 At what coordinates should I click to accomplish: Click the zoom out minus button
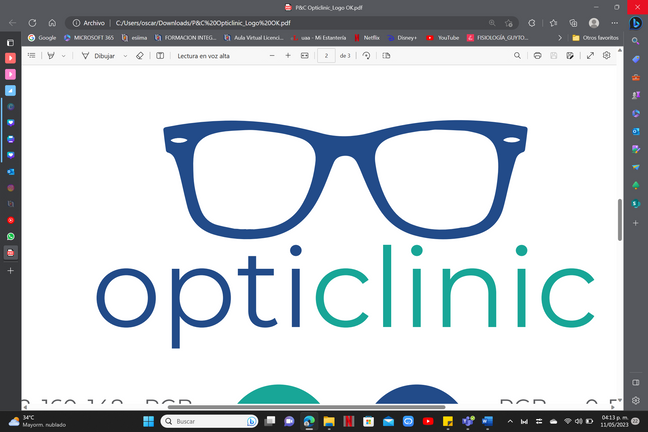pos(273,56)
